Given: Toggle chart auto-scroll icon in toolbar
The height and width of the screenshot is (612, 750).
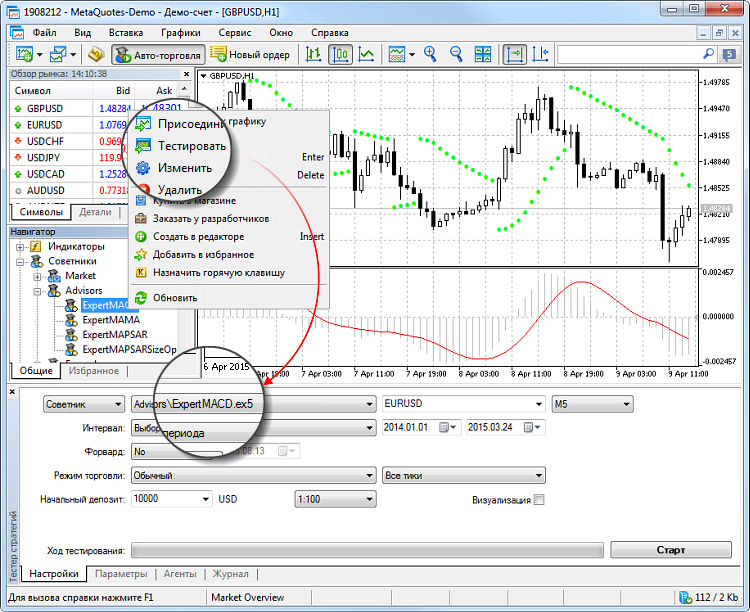Looking at the screenshot, I should pos(516,54).
